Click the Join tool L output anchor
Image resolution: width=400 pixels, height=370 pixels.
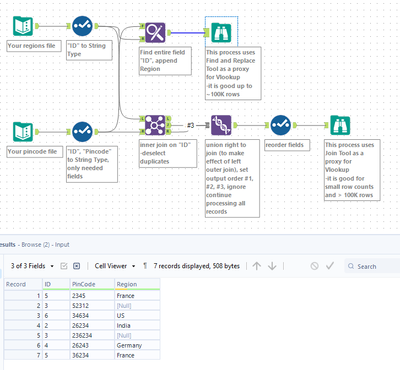pyautogui.click(x=168, y=119)
